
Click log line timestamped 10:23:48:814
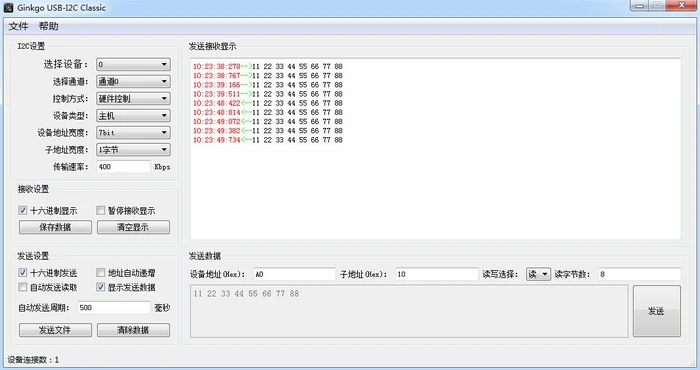pyautogui.click(x=268, y=112)
